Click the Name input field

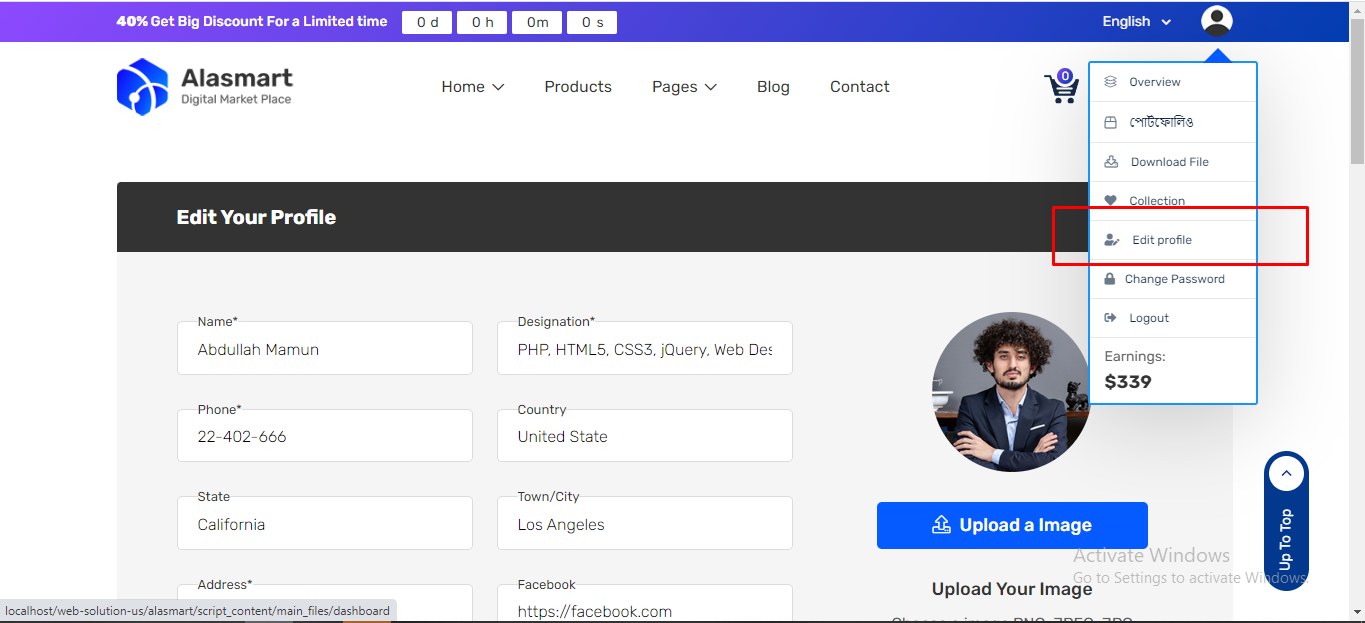[x=324, y=350]
